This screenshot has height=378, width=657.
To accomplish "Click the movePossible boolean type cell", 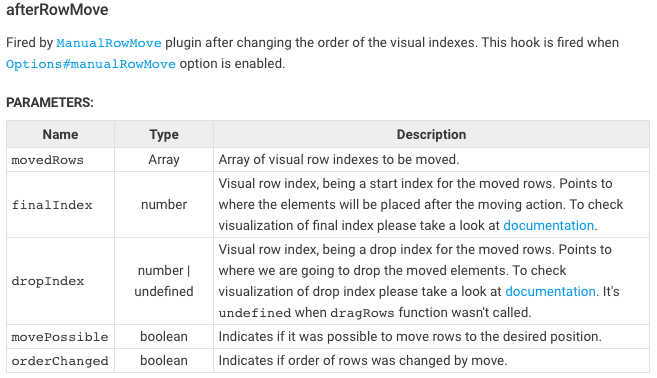I will pyautogui.click(x=164, y=337).
